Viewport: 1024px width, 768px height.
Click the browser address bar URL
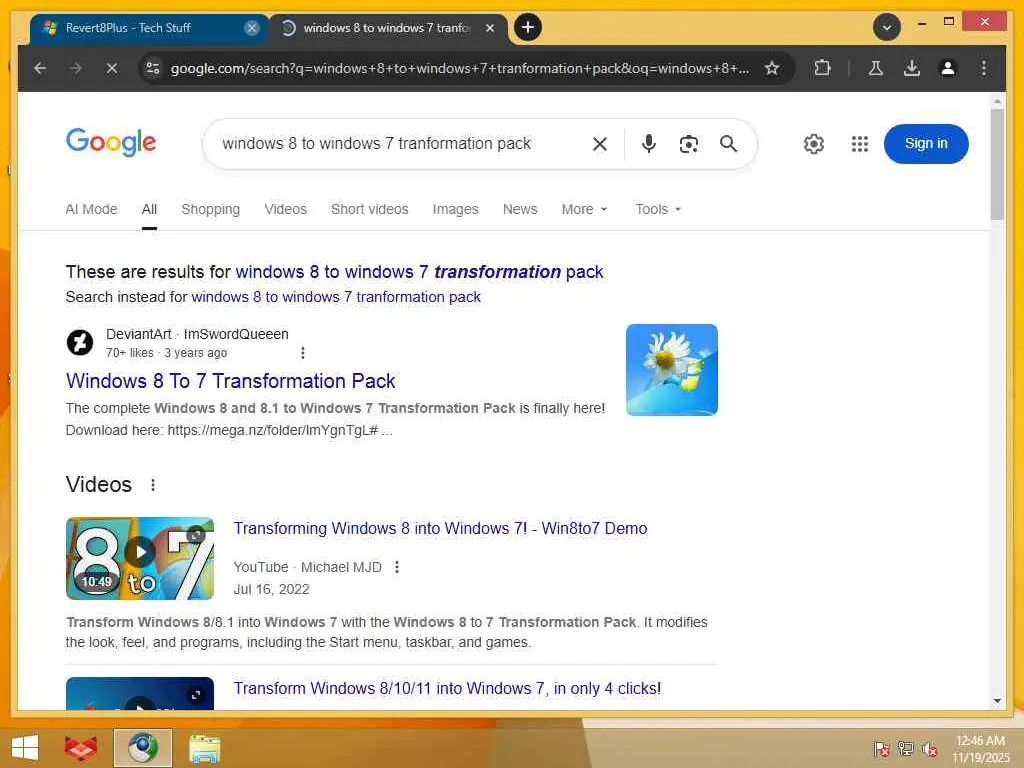[x=460, y=68]
